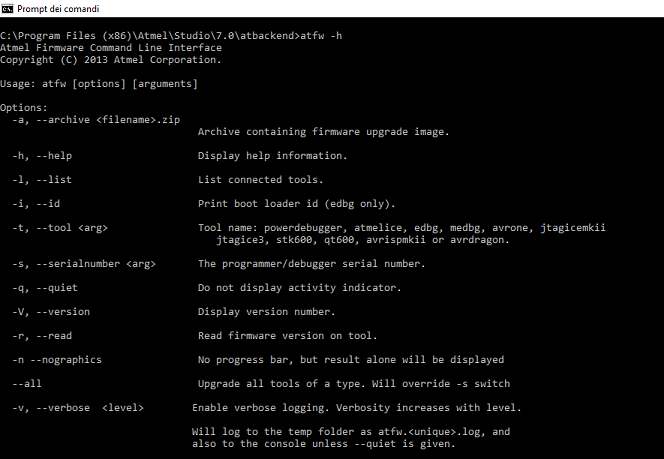Click the "Atmel Firmware Command Line Interface" line
This screenshot has width=664, height=459.
click(x=111, y=48)
